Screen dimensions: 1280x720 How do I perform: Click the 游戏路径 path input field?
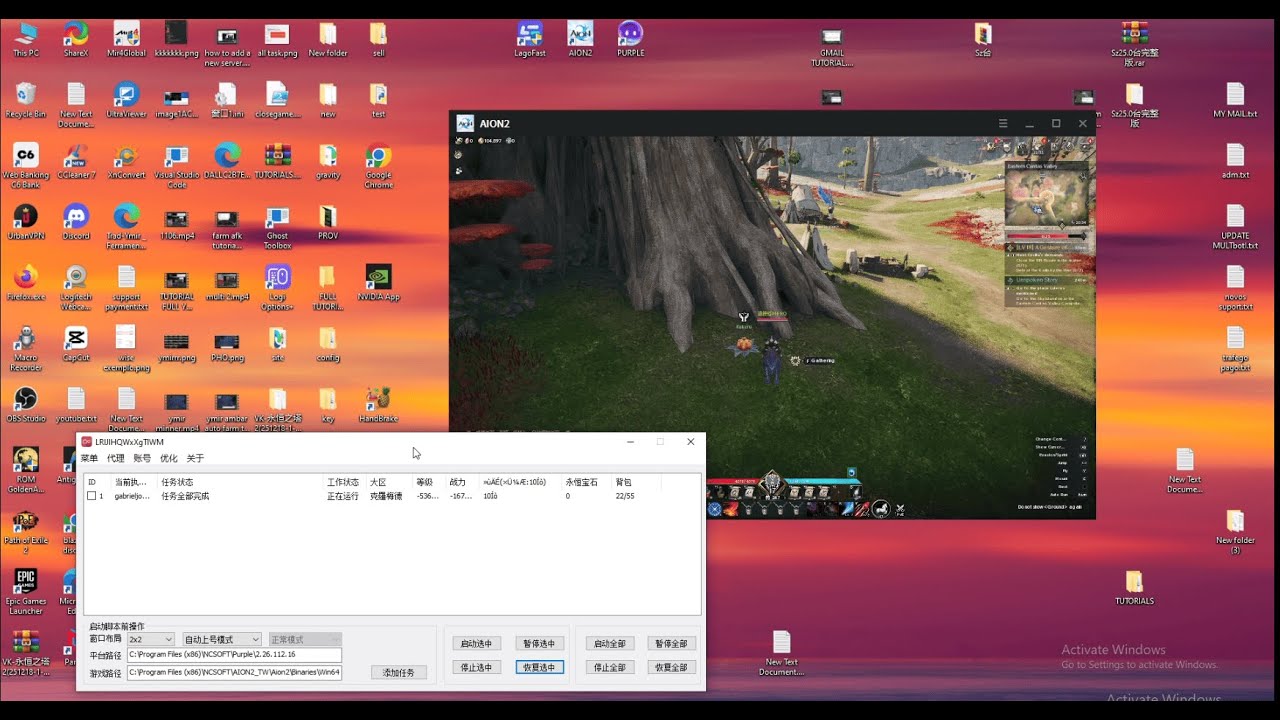point(234,673)
